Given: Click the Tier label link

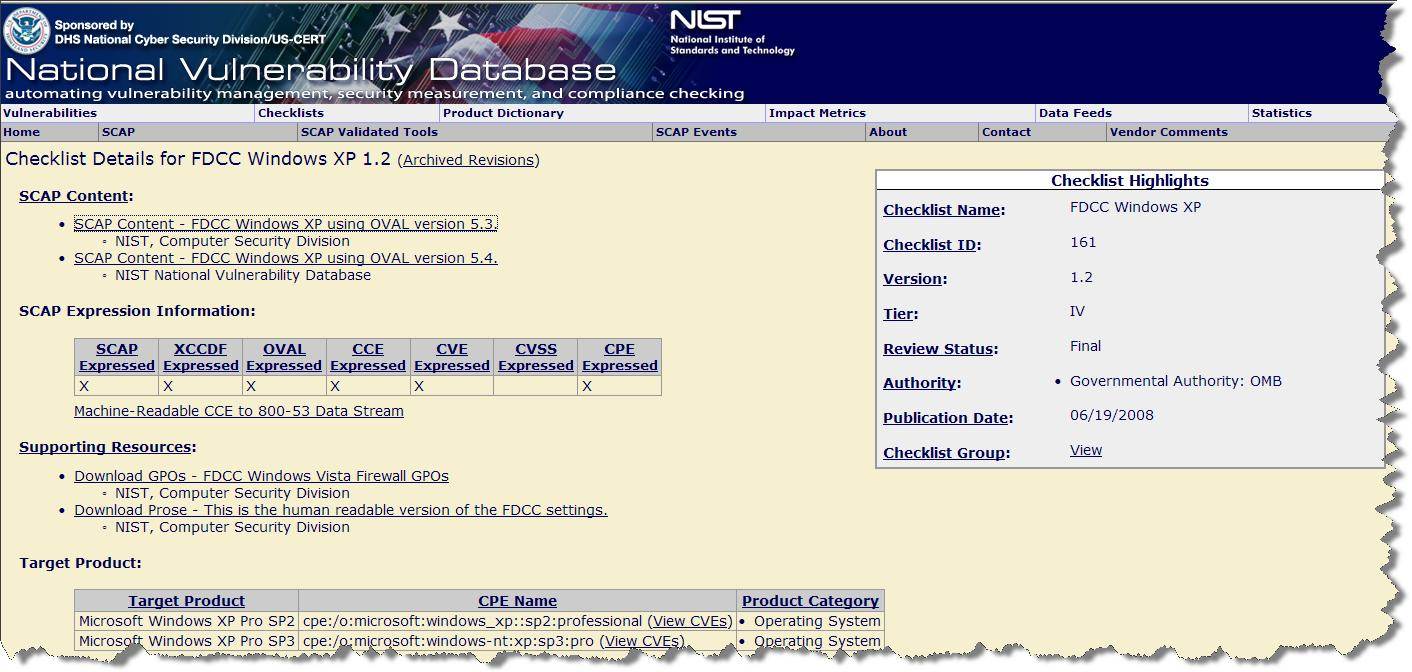Looking at the screenshot, I should click(x=899, y=314).
